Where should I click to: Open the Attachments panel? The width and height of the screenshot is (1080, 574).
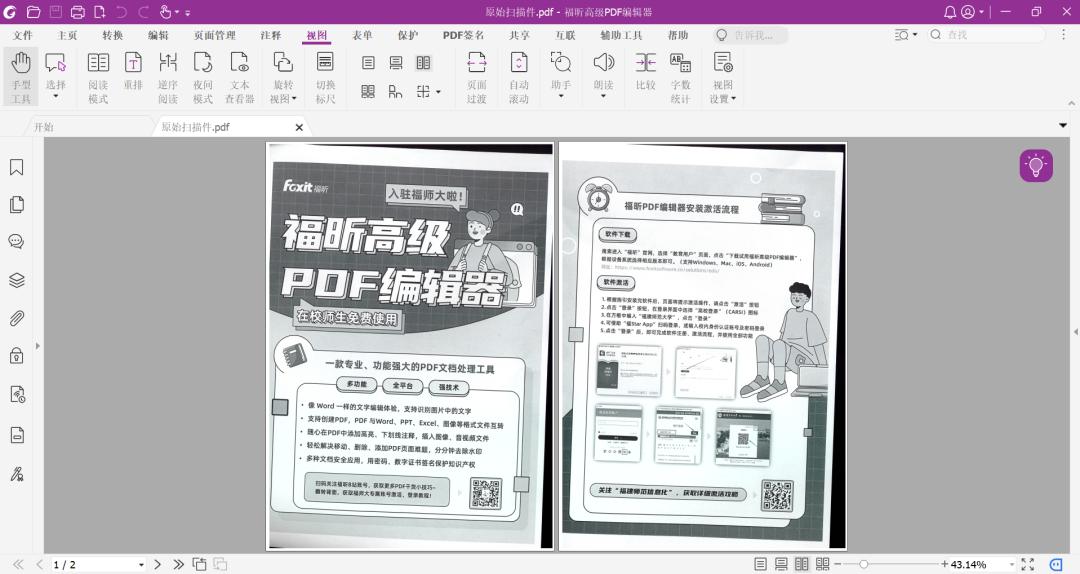pos(17,318)
